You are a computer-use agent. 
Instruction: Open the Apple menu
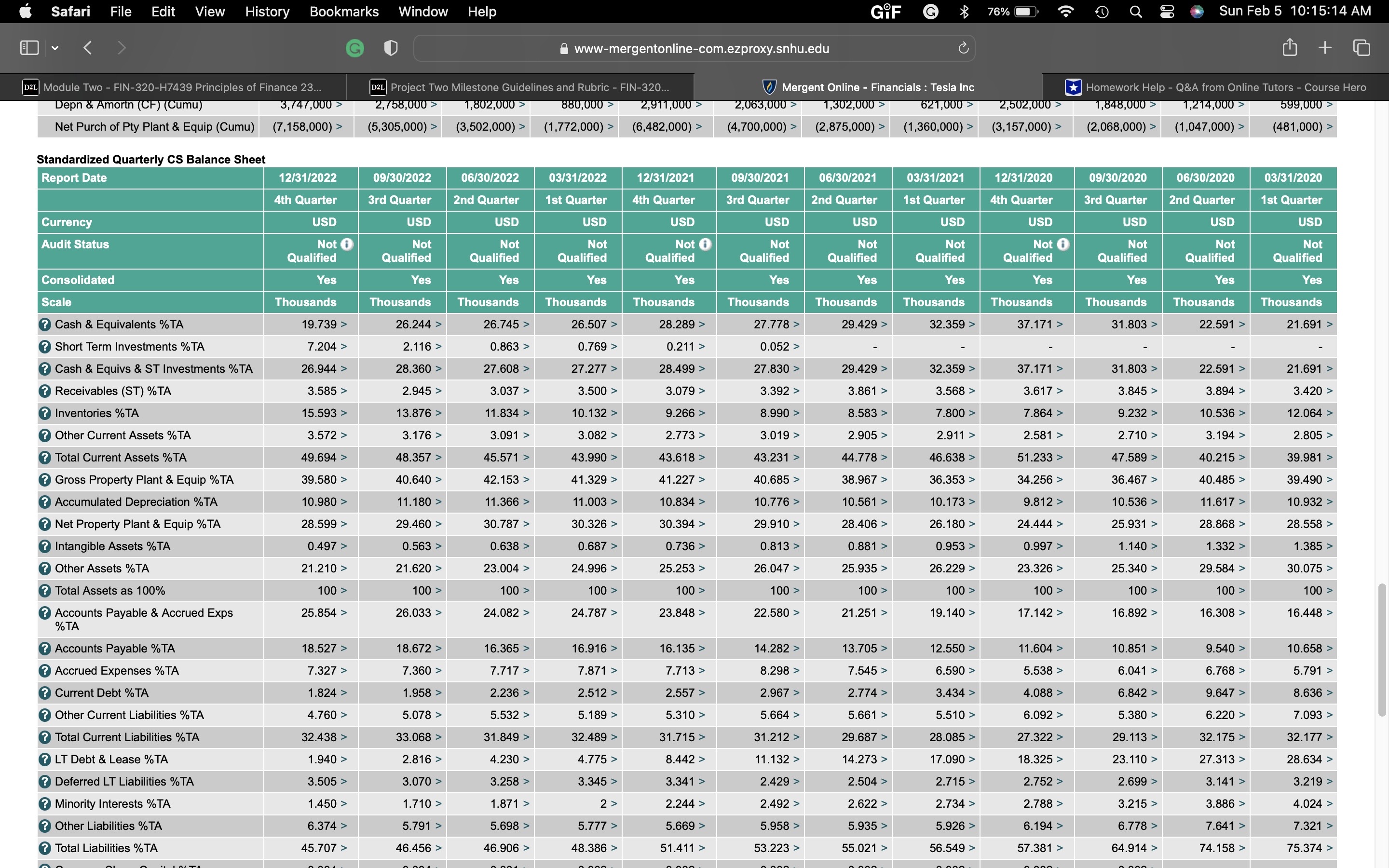click(x=25, y=12)
